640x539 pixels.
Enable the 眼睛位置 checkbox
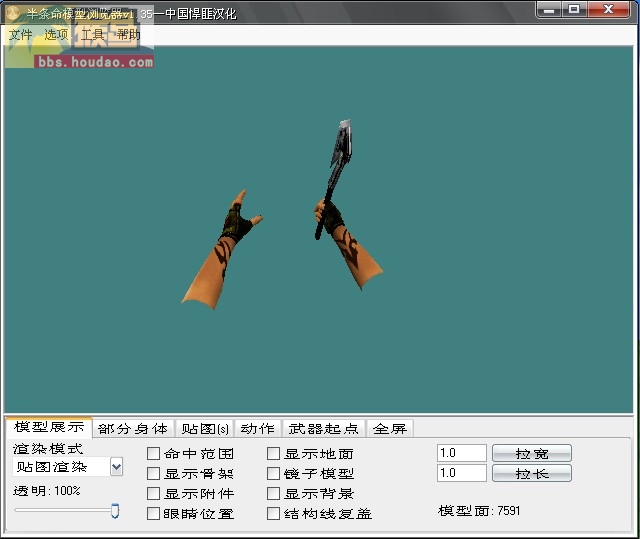pos(153,513)
